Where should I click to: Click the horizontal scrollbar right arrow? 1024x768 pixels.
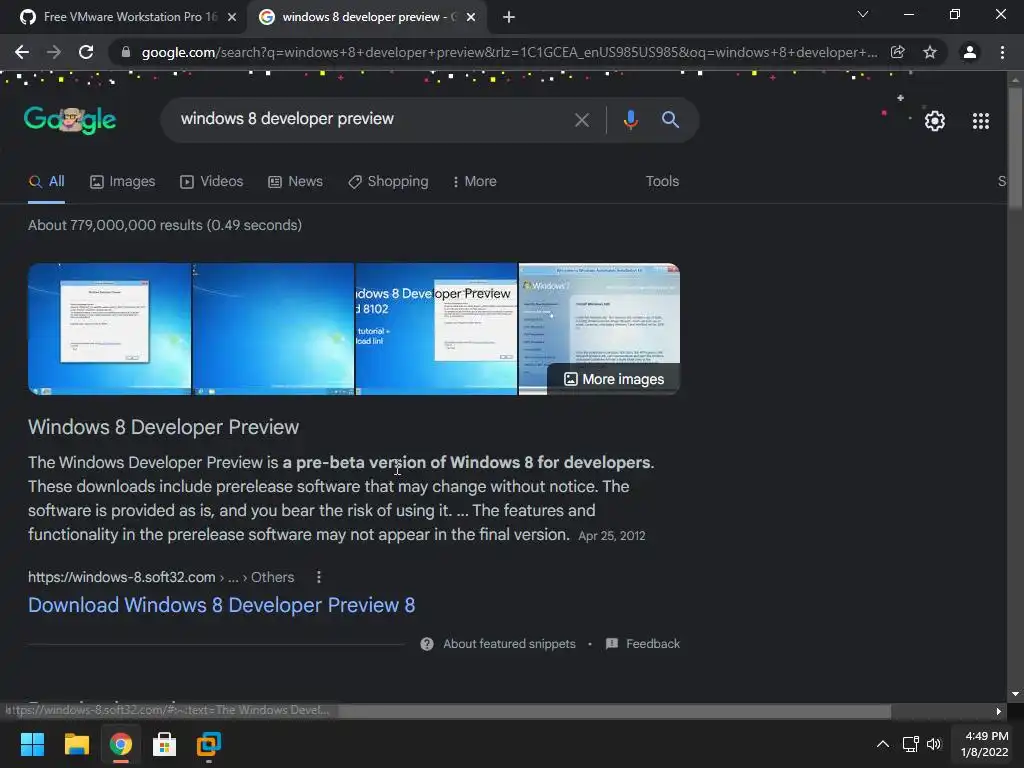(x=999, y=711)
